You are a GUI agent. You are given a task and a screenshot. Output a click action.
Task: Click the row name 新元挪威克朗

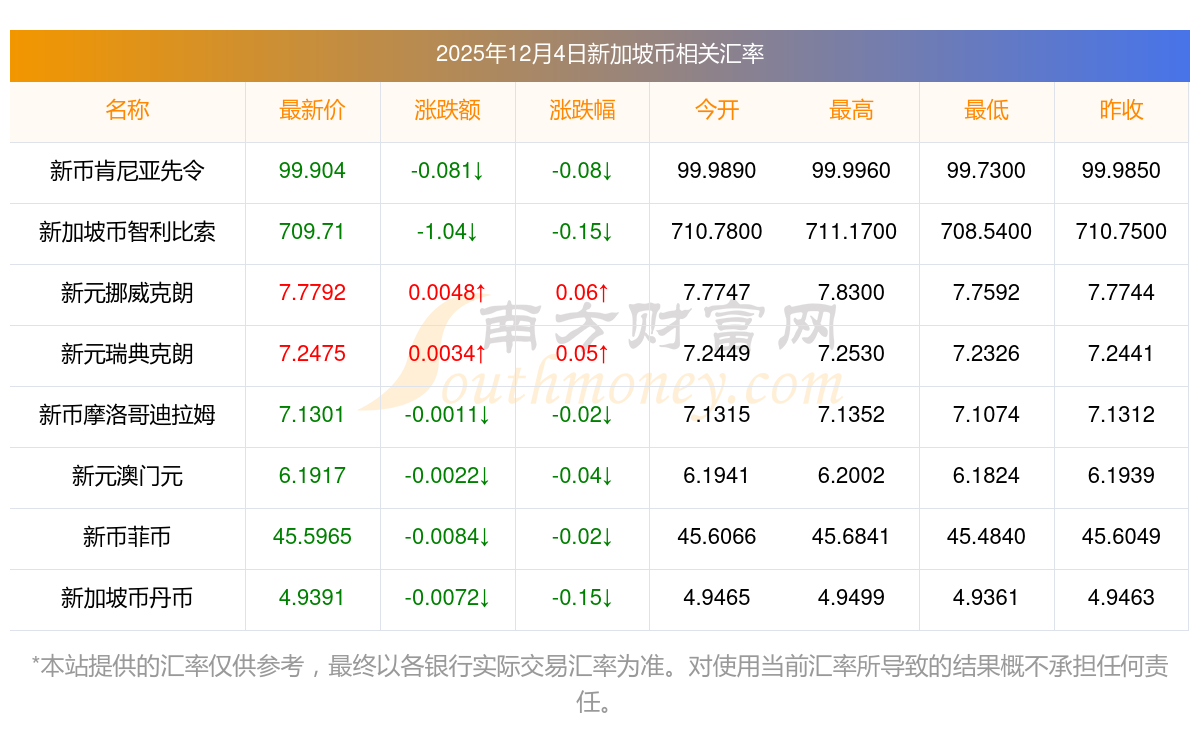coord(127,293)
